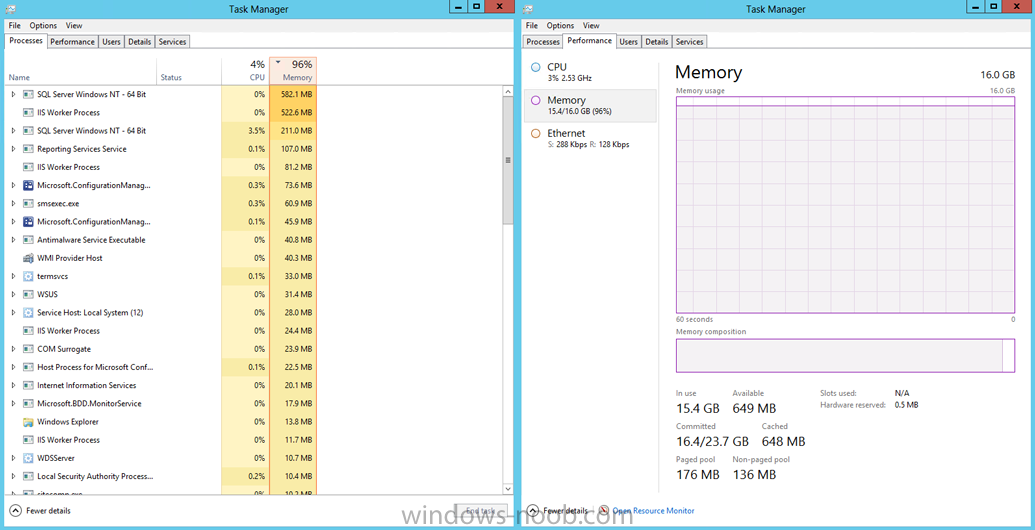
Task: Click the Resource Monitor icon
Action: (603, 511)
